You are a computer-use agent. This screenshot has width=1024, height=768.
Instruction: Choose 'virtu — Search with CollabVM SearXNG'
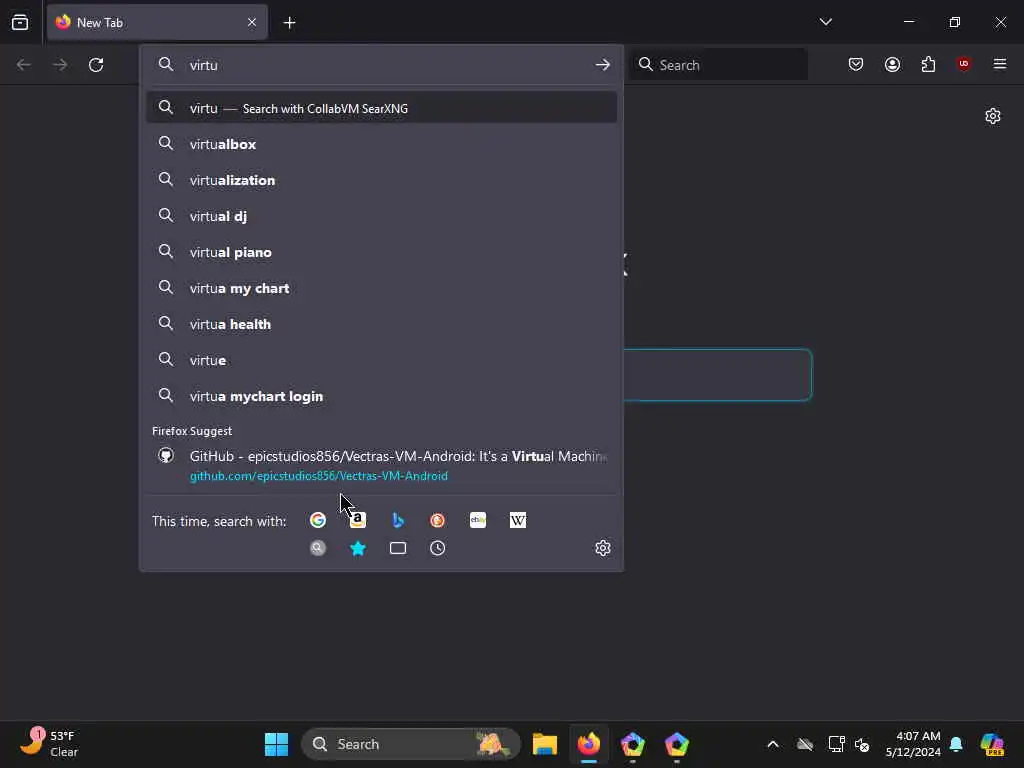click(381, 108)
